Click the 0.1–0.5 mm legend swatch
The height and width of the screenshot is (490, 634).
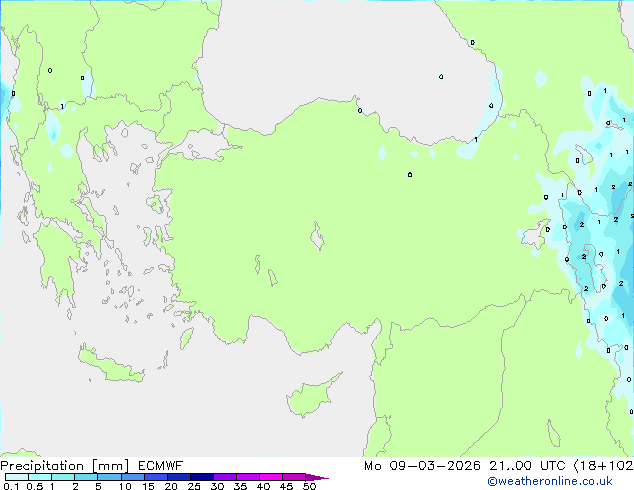pos(17,477)
